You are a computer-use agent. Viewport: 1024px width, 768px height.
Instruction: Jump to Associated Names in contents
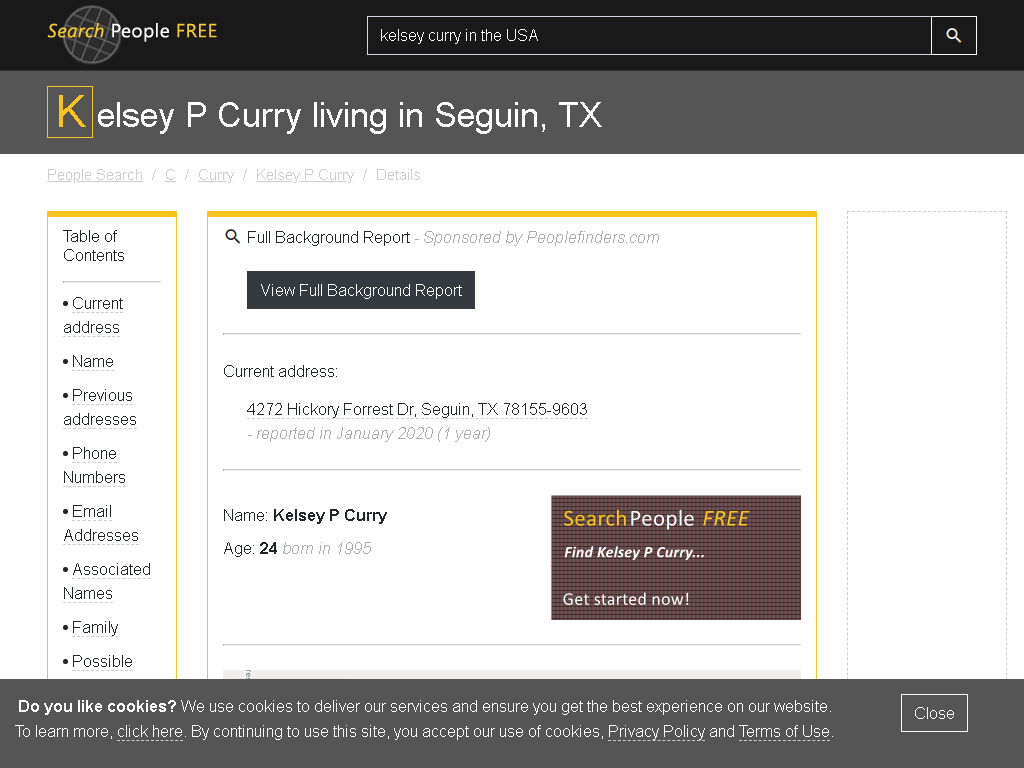106,581
